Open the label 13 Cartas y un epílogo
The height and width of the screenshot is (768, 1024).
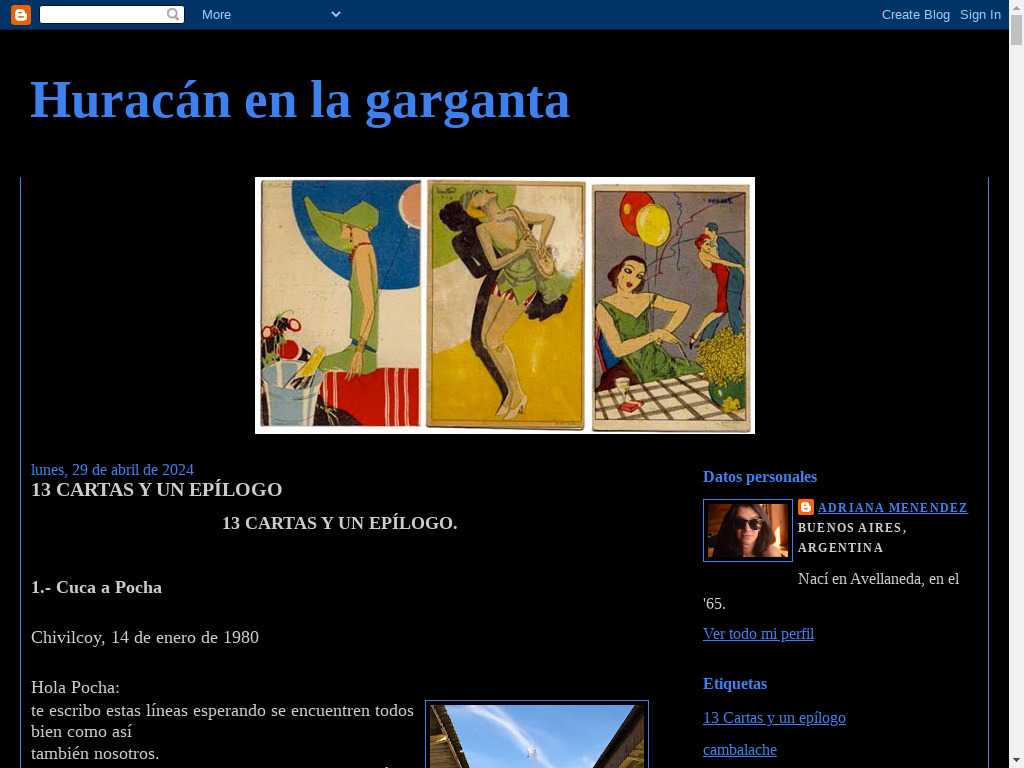pos(774,718)
